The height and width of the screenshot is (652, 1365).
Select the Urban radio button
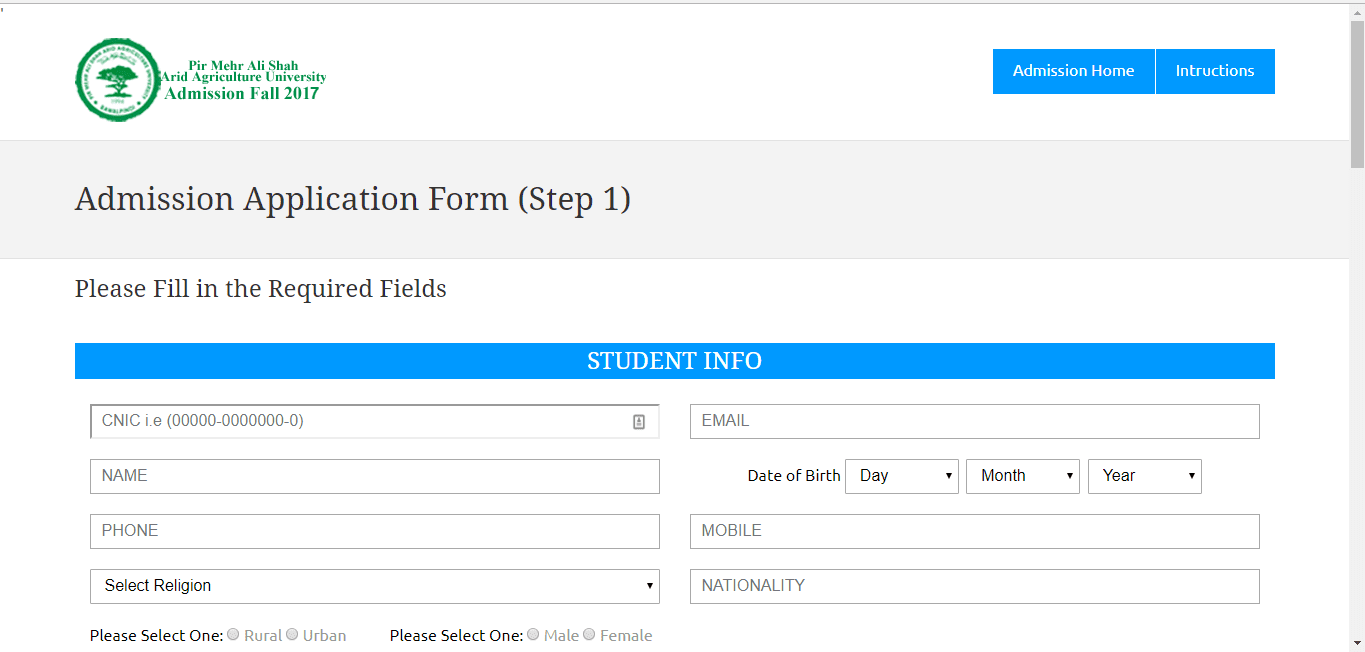(292, 635)
